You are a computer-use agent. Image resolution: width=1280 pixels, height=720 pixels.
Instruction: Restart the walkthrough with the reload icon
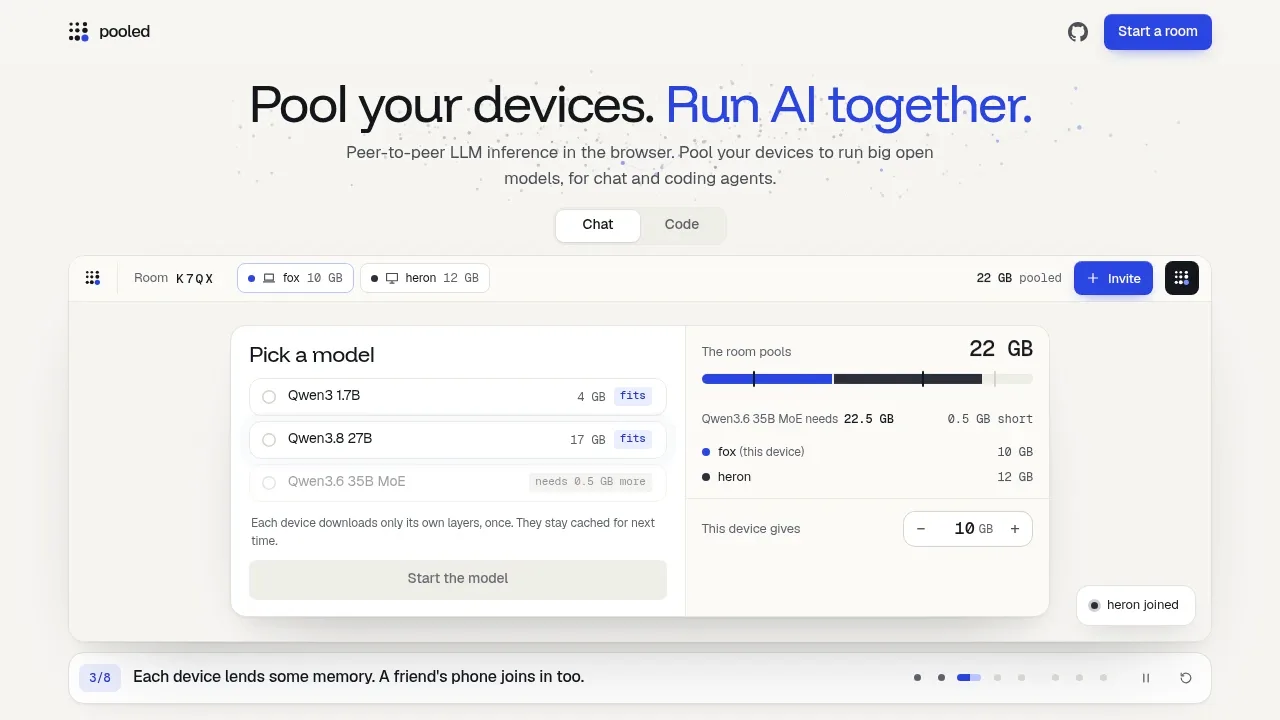point(1186,678)
